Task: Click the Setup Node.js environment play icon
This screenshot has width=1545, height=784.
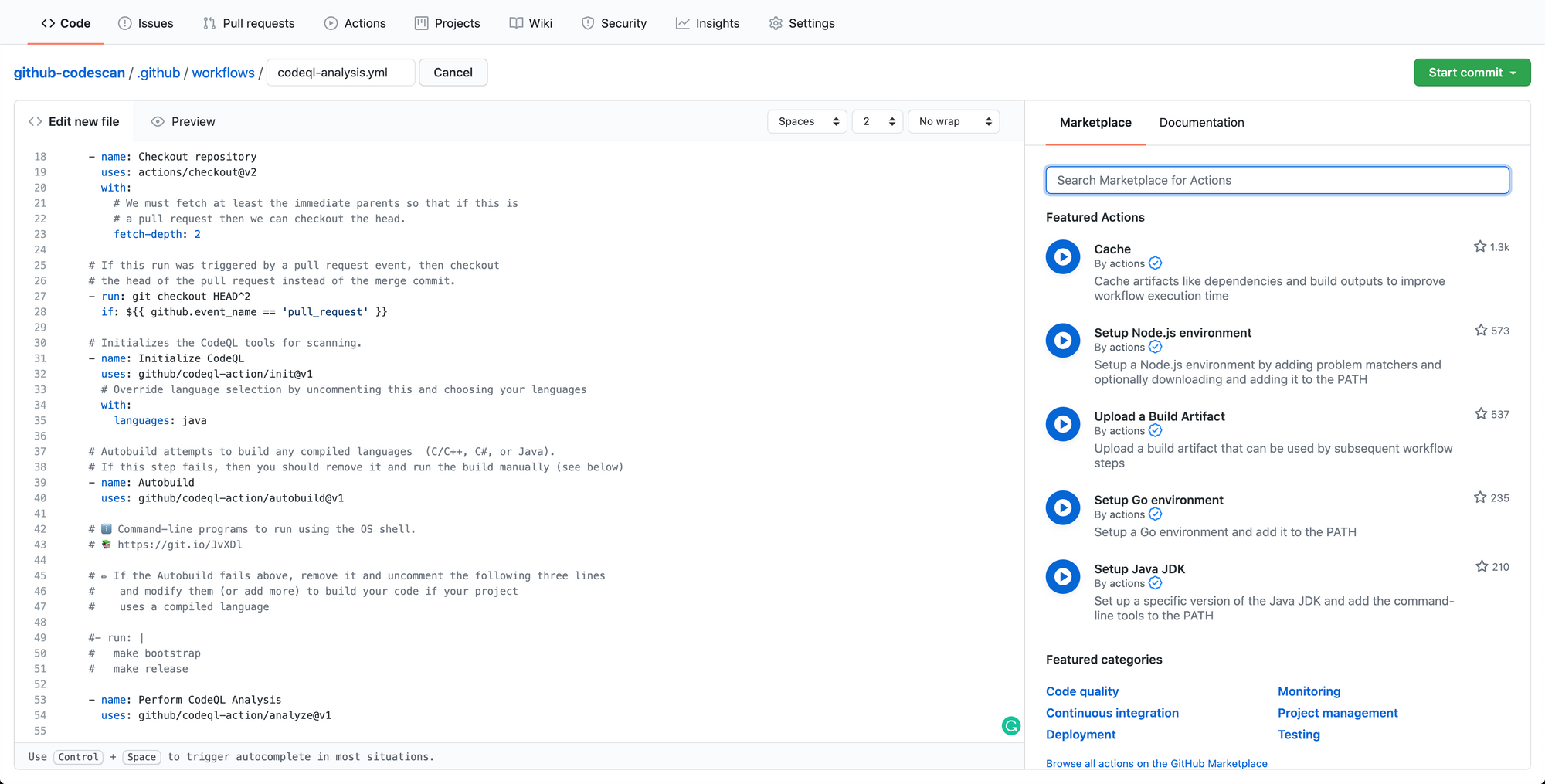Action: 1063,341
